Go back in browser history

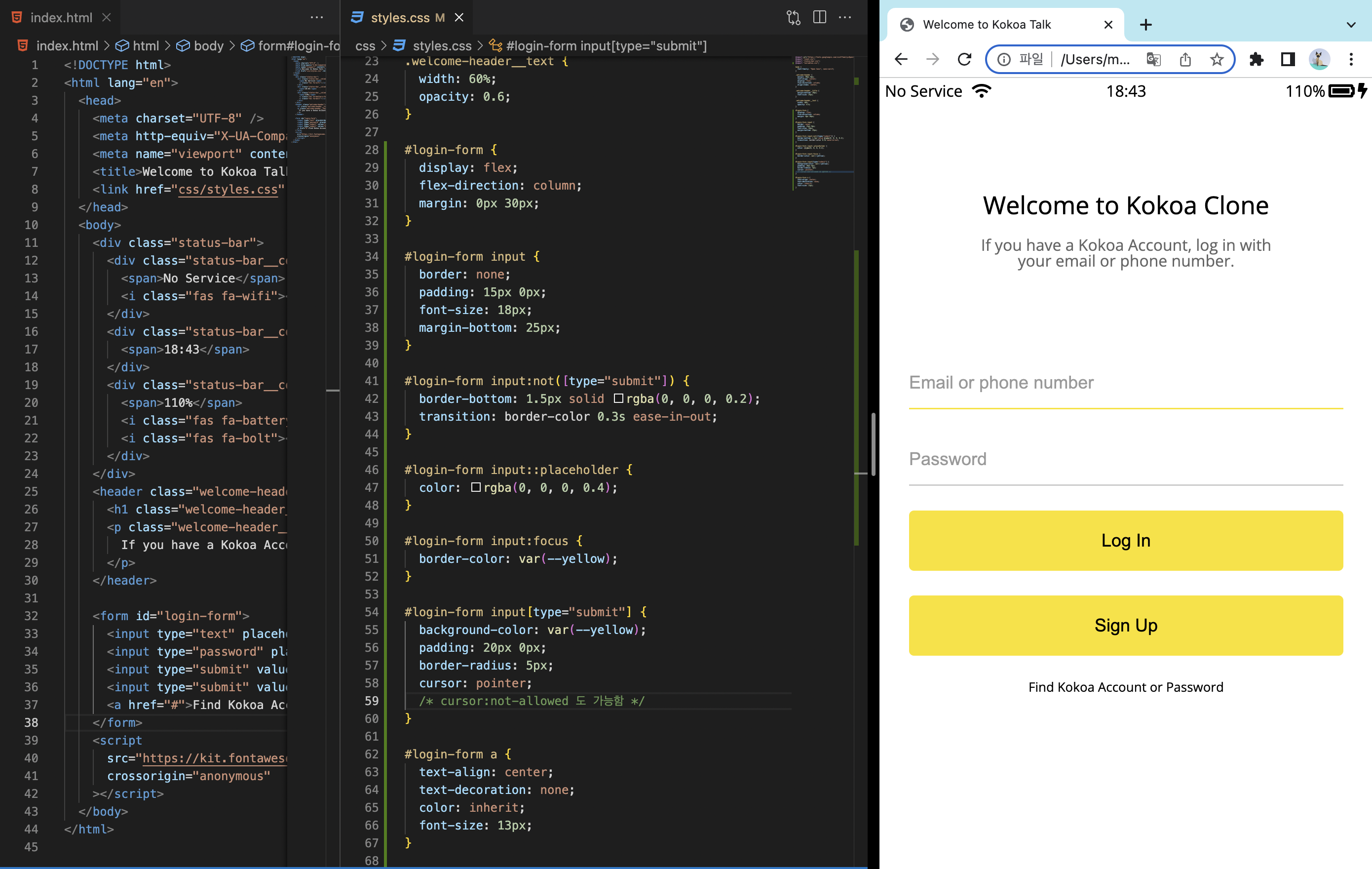(901, 59)
